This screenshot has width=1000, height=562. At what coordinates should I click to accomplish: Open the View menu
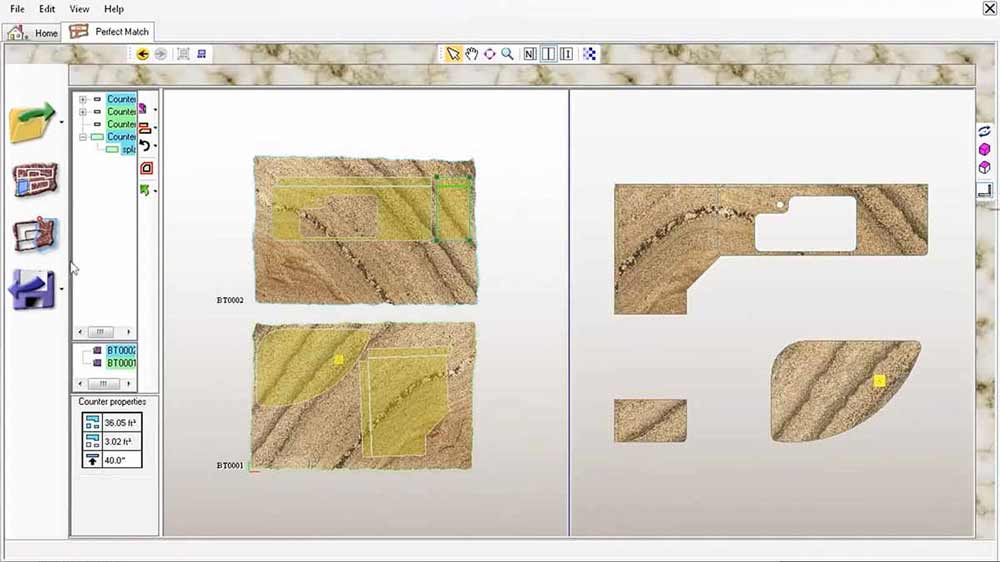(x=79, y=9)
